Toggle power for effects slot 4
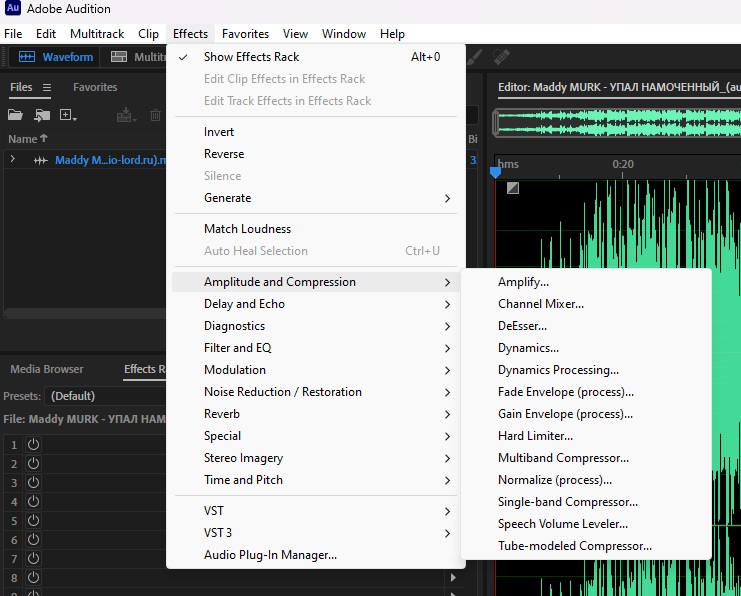The width and height of the screenshot is (741, 596). tap(33, 501)
